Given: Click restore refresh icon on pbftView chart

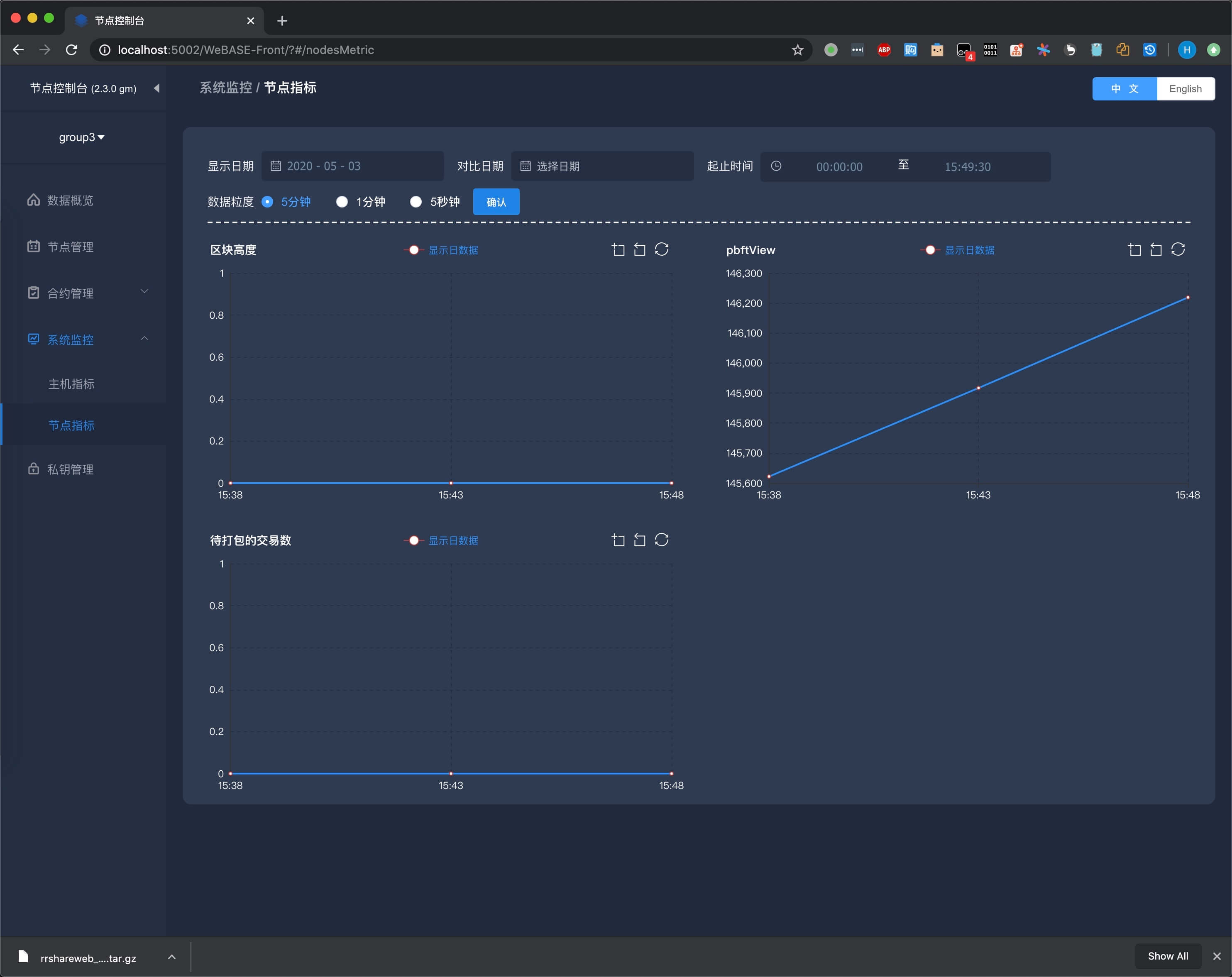Looking at the screenshot, I should coord(1178,250).
